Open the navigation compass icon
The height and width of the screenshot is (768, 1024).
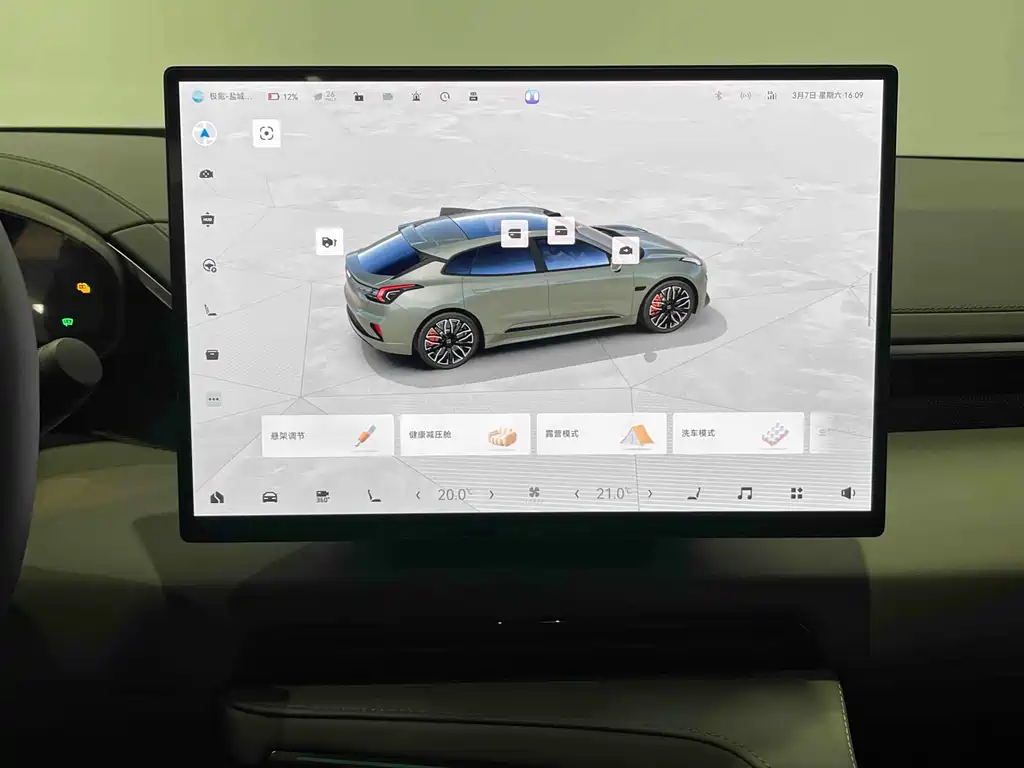204,134
